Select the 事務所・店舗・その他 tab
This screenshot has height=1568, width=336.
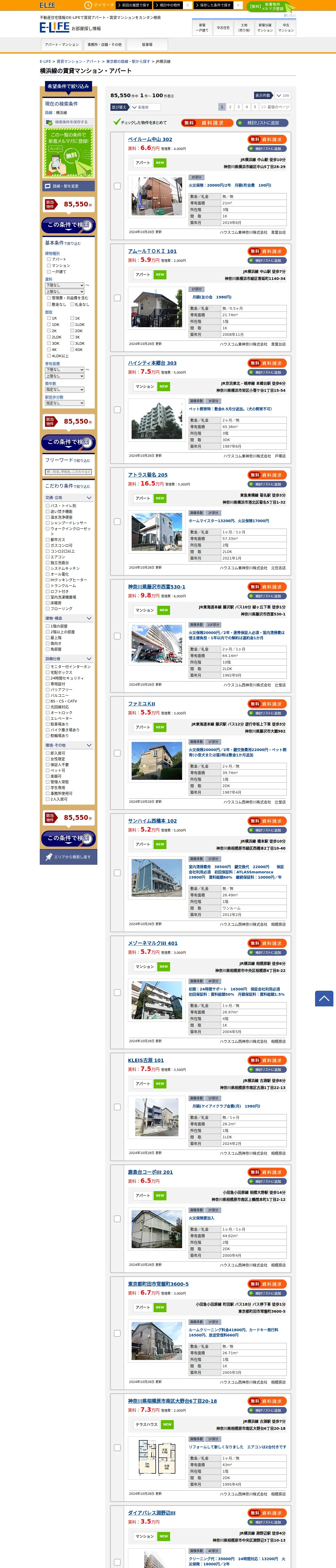104,44
